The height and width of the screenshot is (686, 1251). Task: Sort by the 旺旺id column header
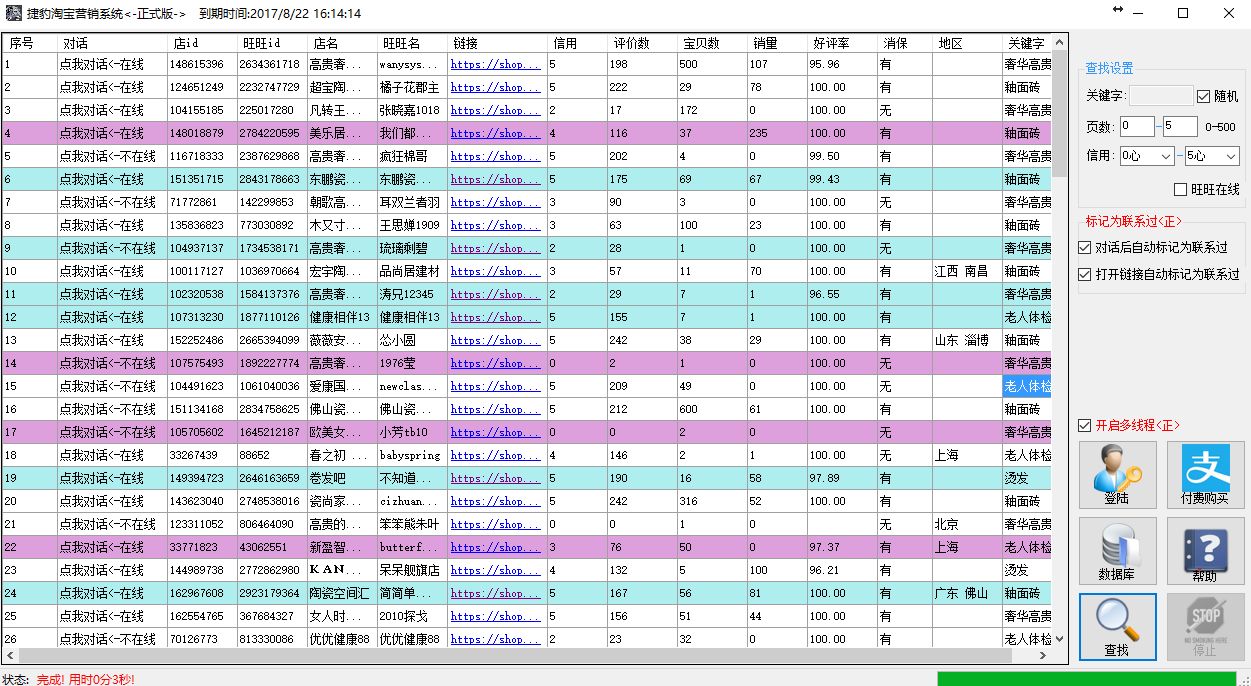point(272,43)
